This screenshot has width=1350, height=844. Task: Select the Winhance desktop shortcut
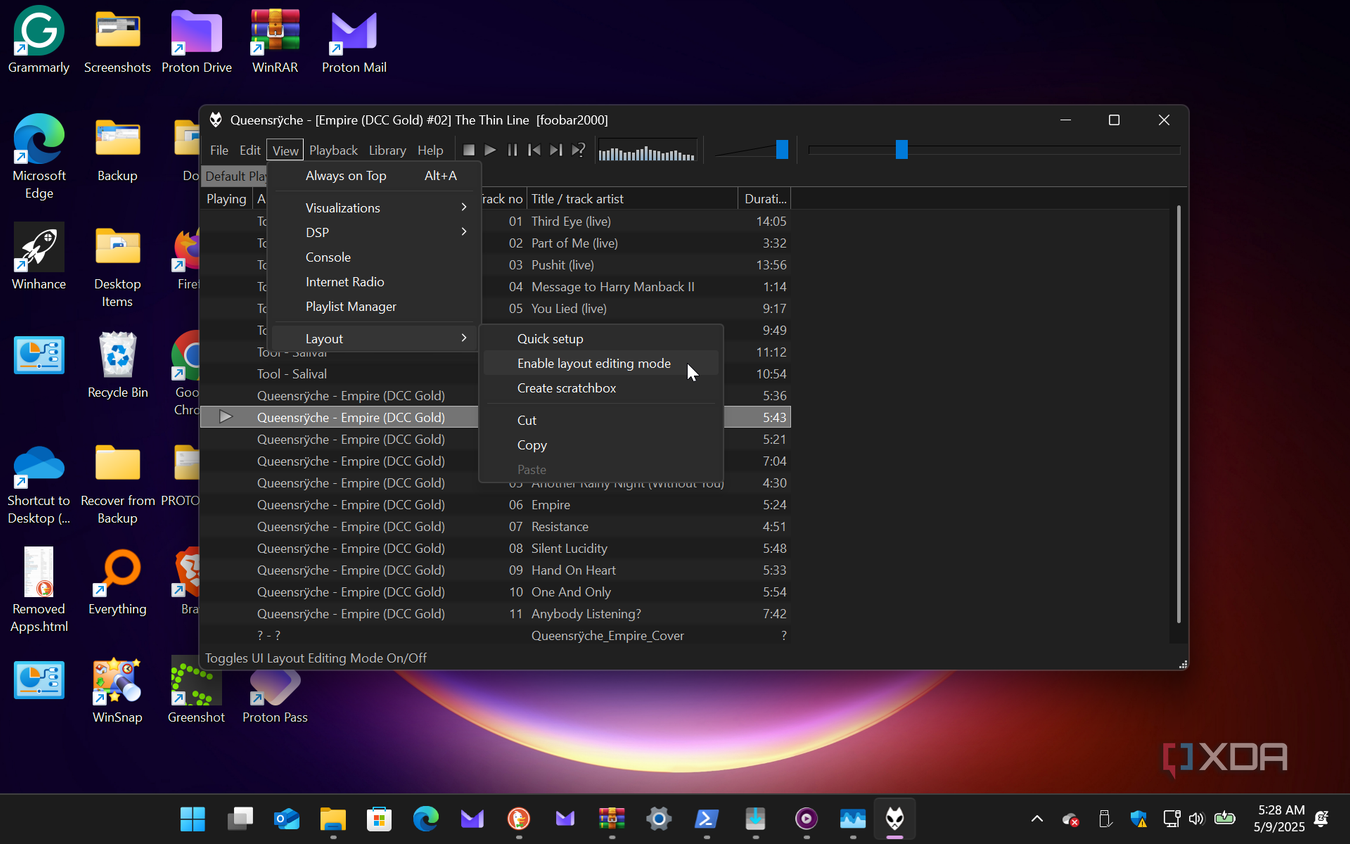point(39,257)
